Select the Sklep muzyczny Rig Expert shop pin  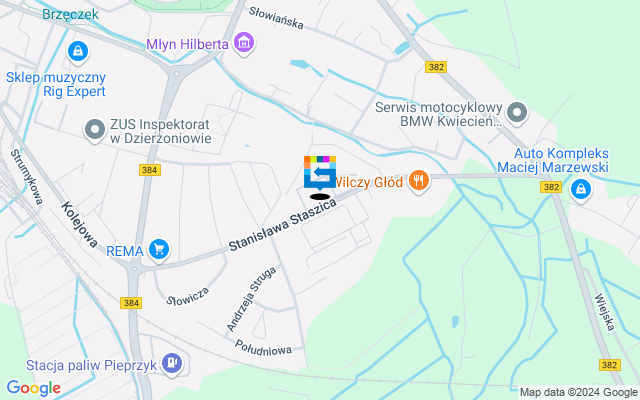click(78, 52)
